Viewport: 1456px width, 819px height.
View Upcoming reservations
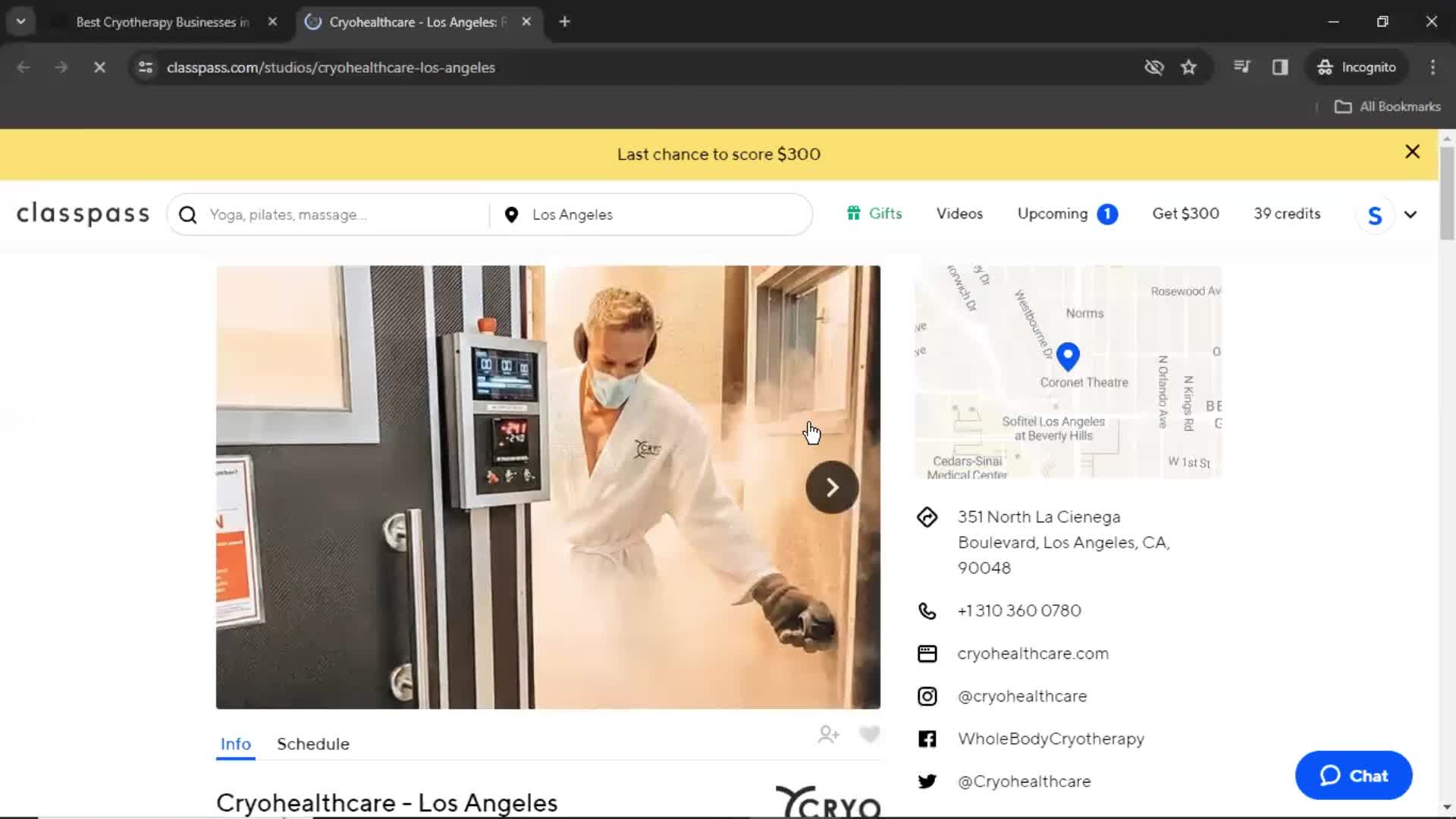tap(1053, 214)
